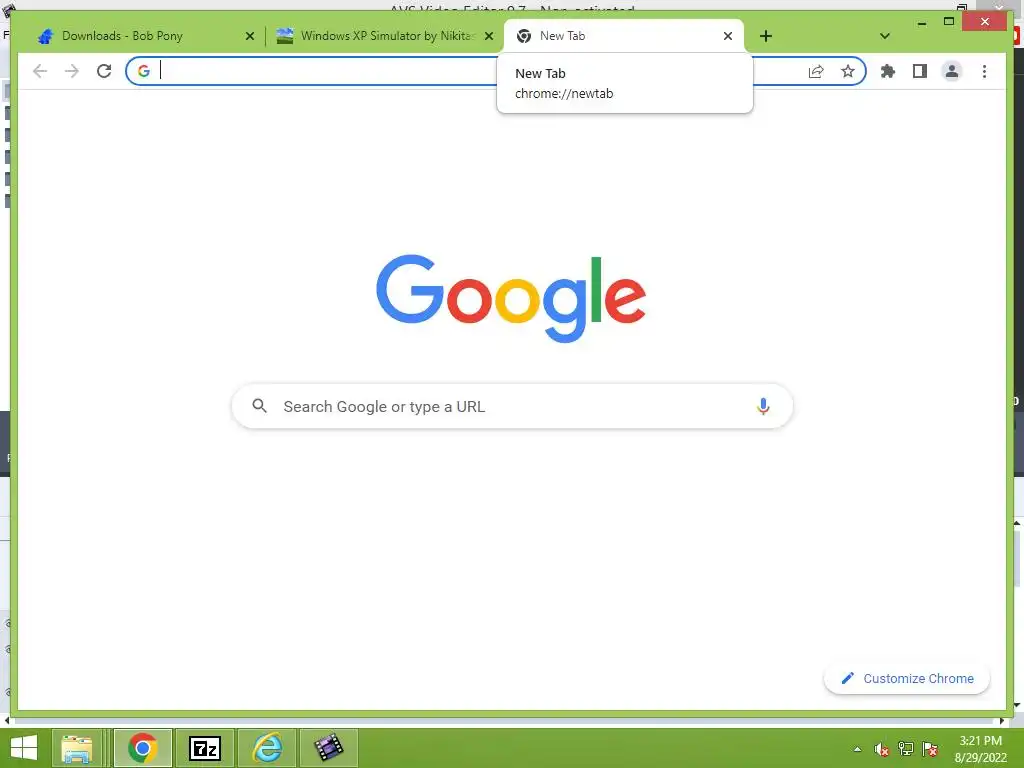The width and height of the screenshot is (1024, 768).
Task: Open Action Center flag icon
Action: pos(930,749)
